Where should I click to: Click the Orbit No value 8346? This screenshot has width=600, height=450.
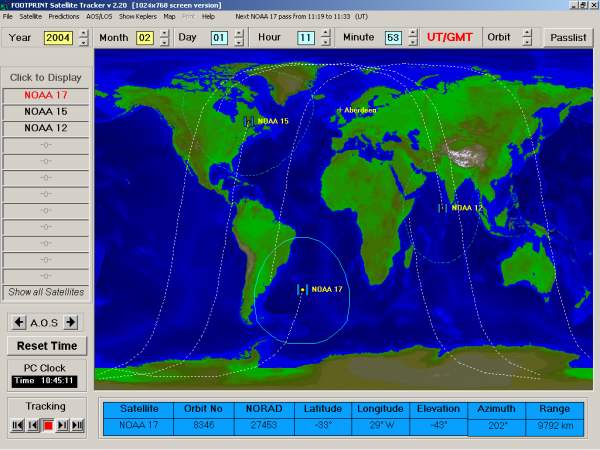pos(203,426)
